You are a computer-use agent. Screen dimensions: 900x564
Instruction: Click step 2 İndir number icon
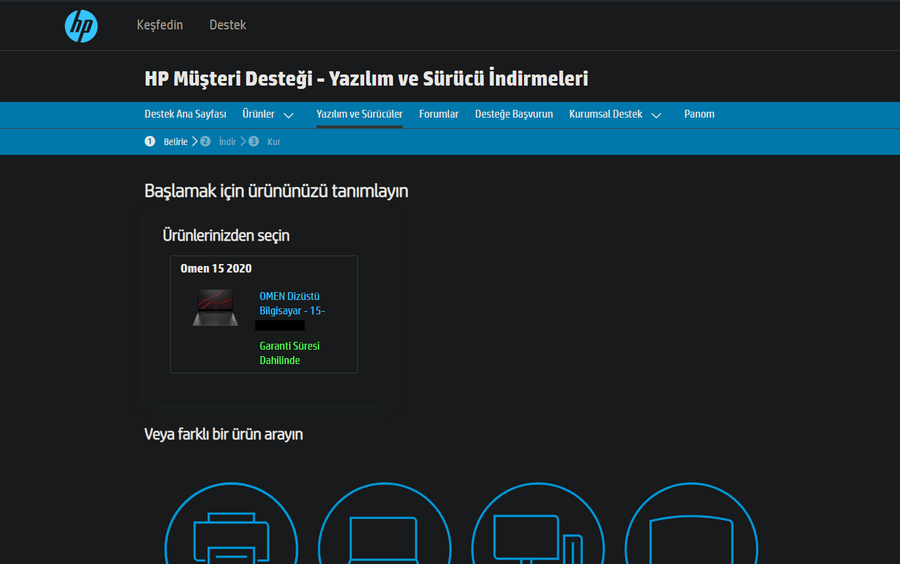(205, 141)
